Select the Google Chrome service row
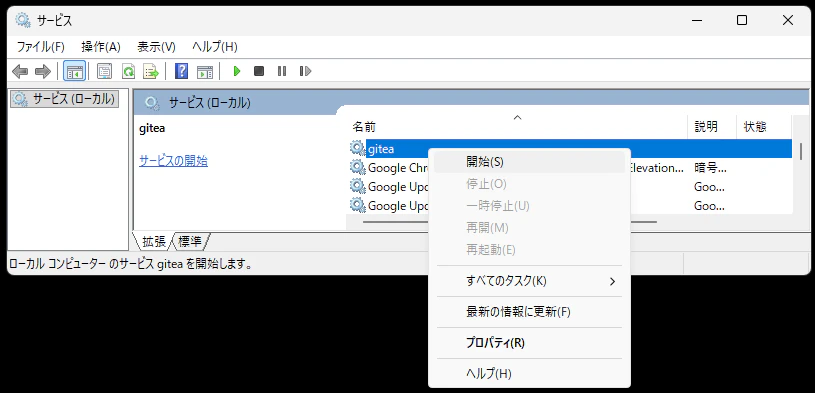815x393 pixels. click(x=571, y=167)
